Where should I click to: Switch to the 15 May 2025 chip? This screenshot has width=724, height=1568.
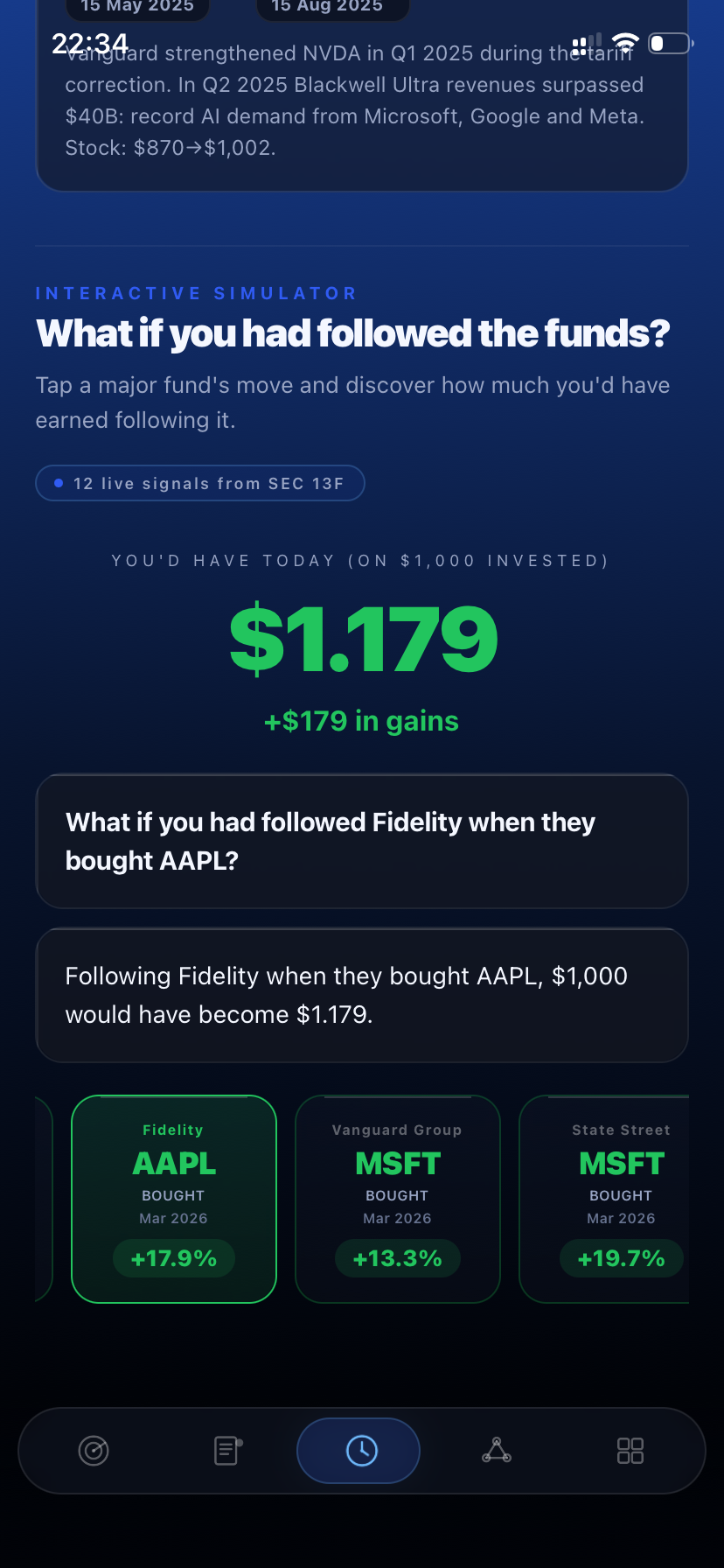point(137,6)
